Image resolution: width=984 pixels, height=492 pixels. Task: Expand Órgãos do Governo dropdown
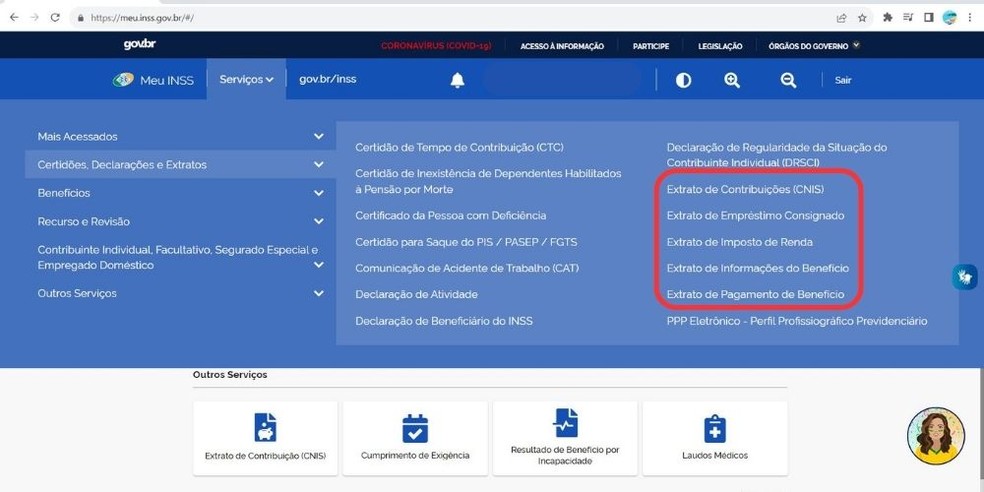click(814, 46)
